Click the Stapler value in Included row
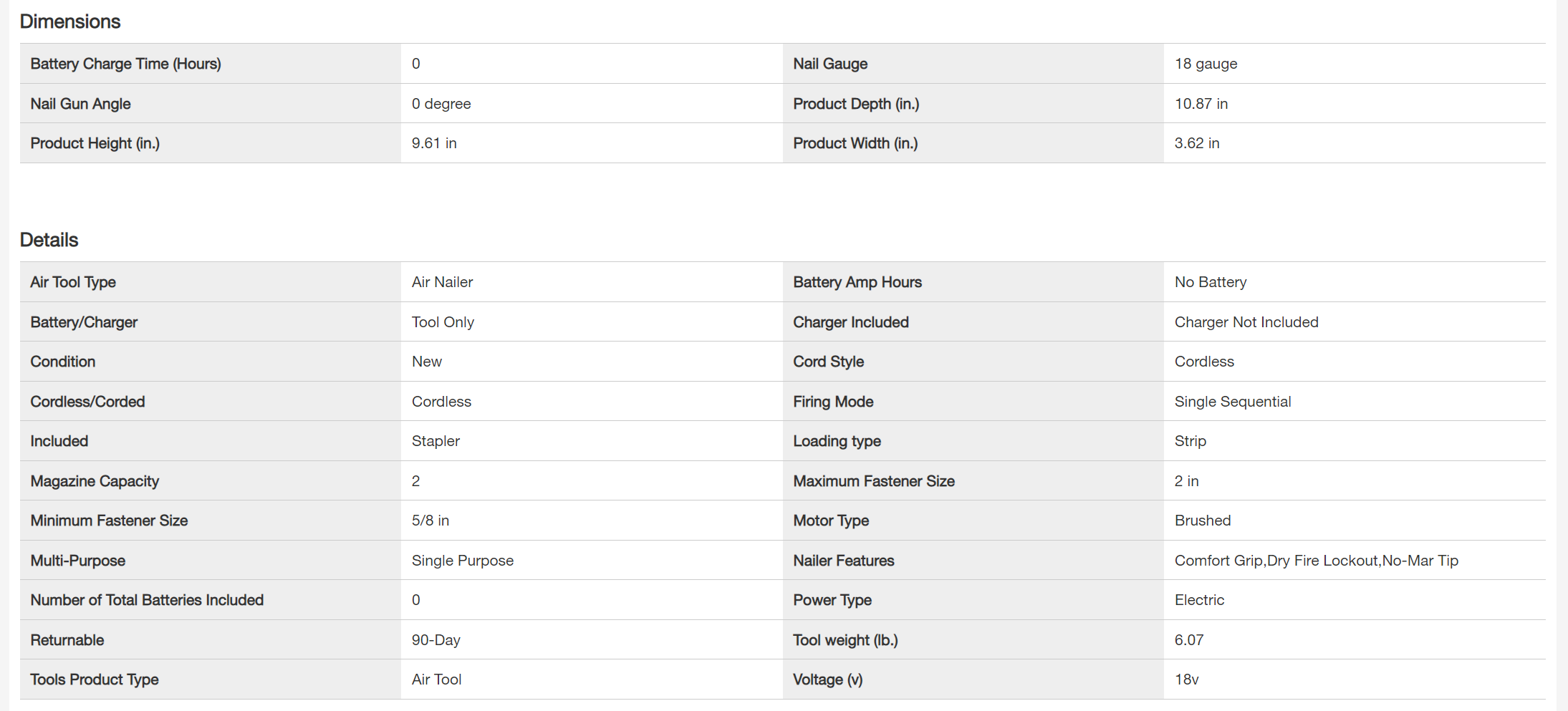The image size is (1568, 711). pyautogui.click(x=436, y=441)
